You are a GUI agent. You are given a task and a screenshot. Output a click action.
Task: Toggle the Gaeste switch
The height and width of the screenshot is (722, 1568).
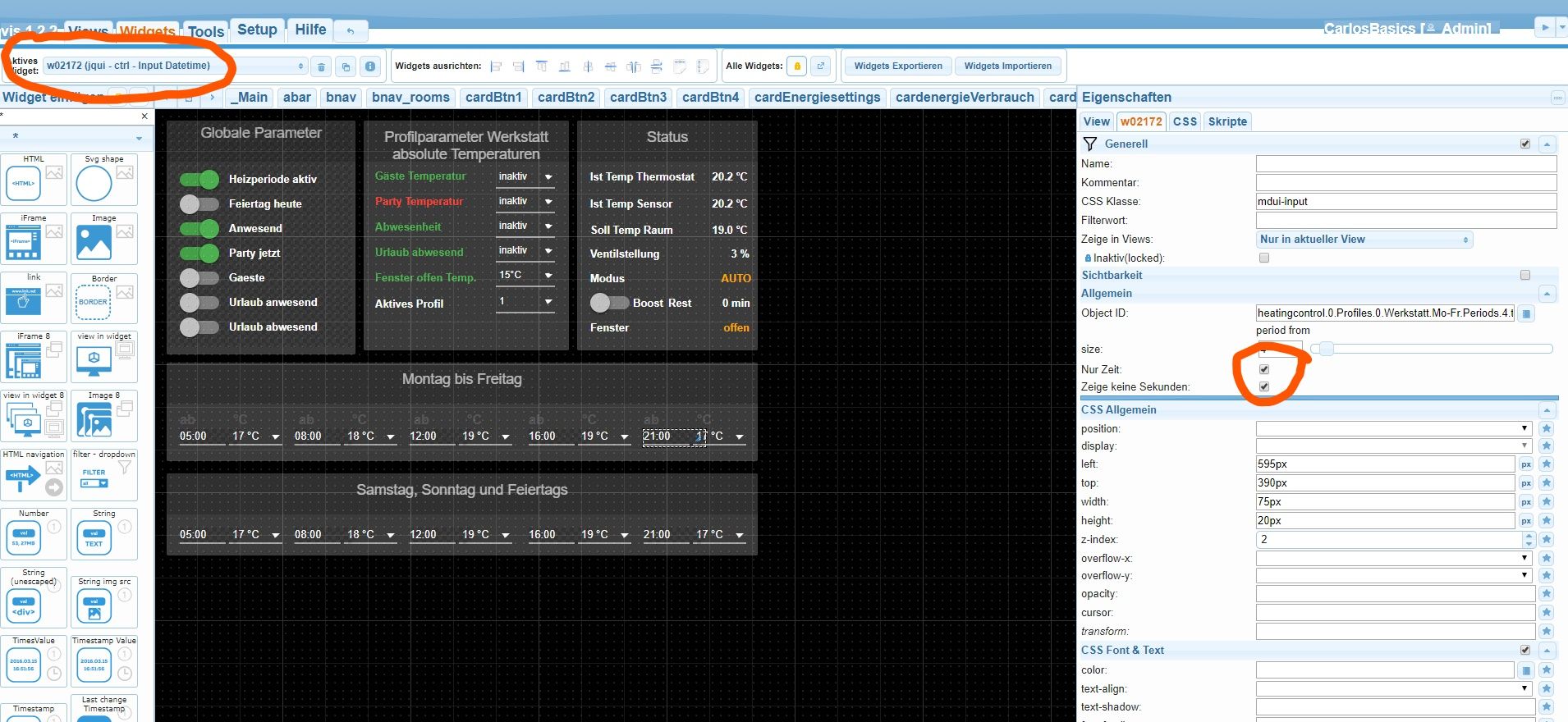tap(199, 277)
